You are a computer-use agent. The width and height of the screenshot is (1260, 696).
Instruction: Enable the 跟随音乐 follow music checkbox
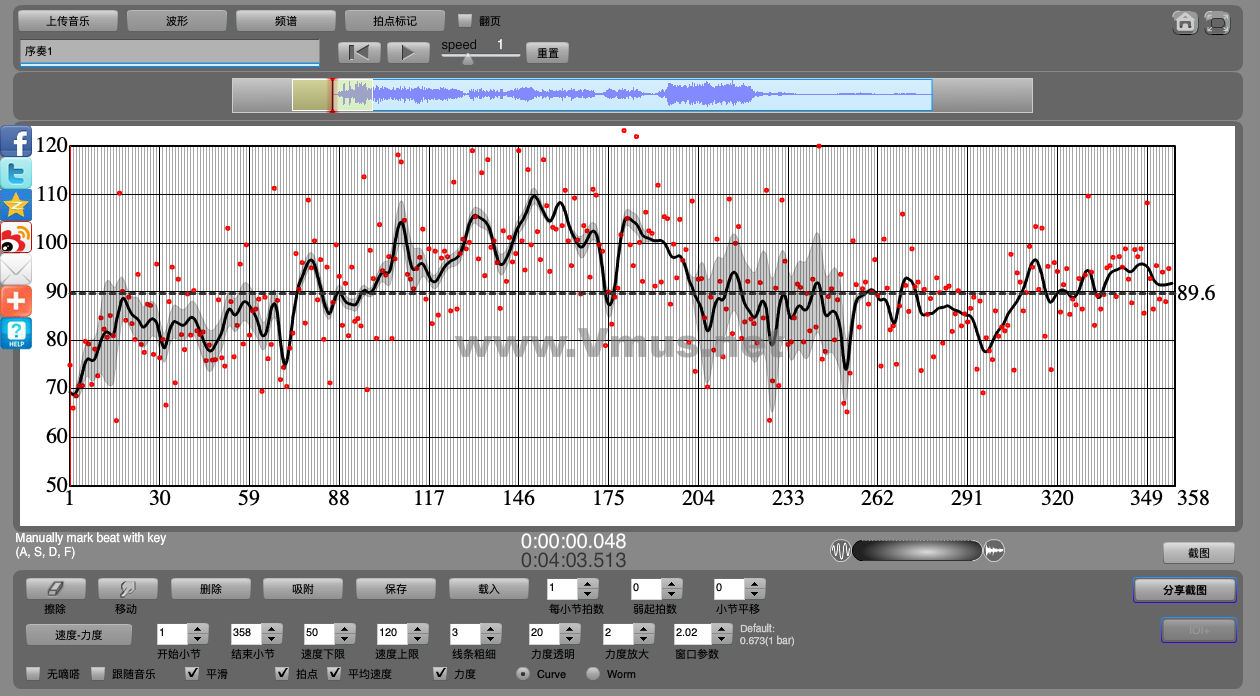tap(98, 674)
